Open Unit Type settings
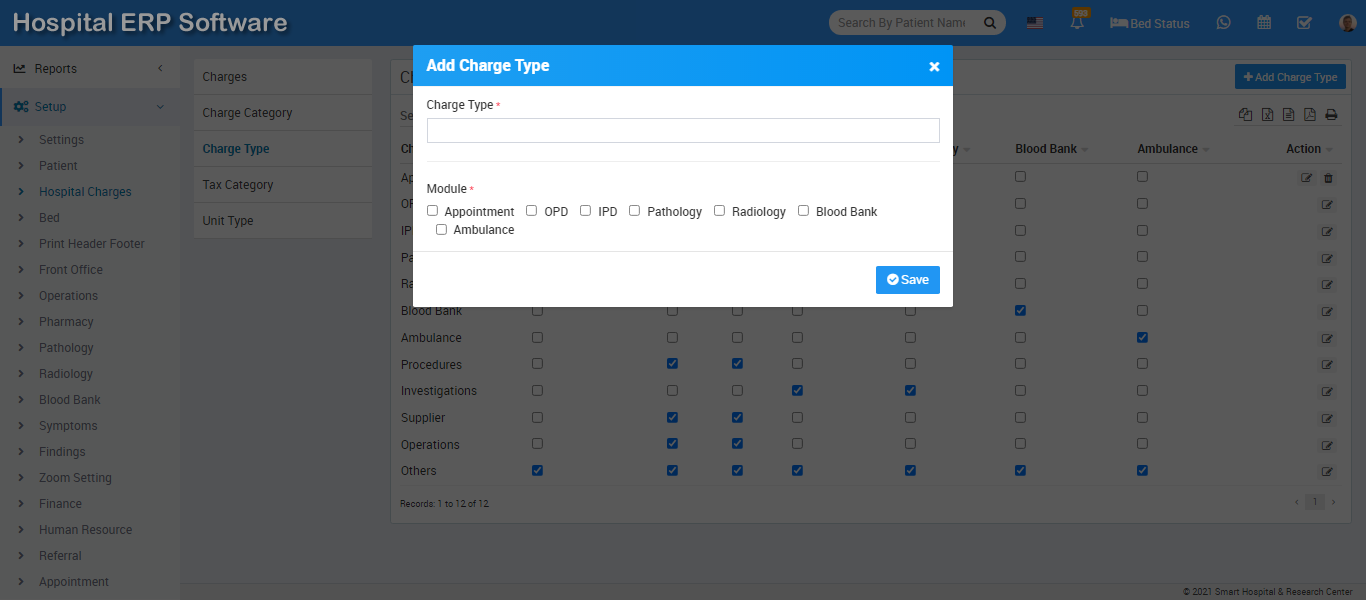Viewport: 1366px width, 600px height. (226, 220)
